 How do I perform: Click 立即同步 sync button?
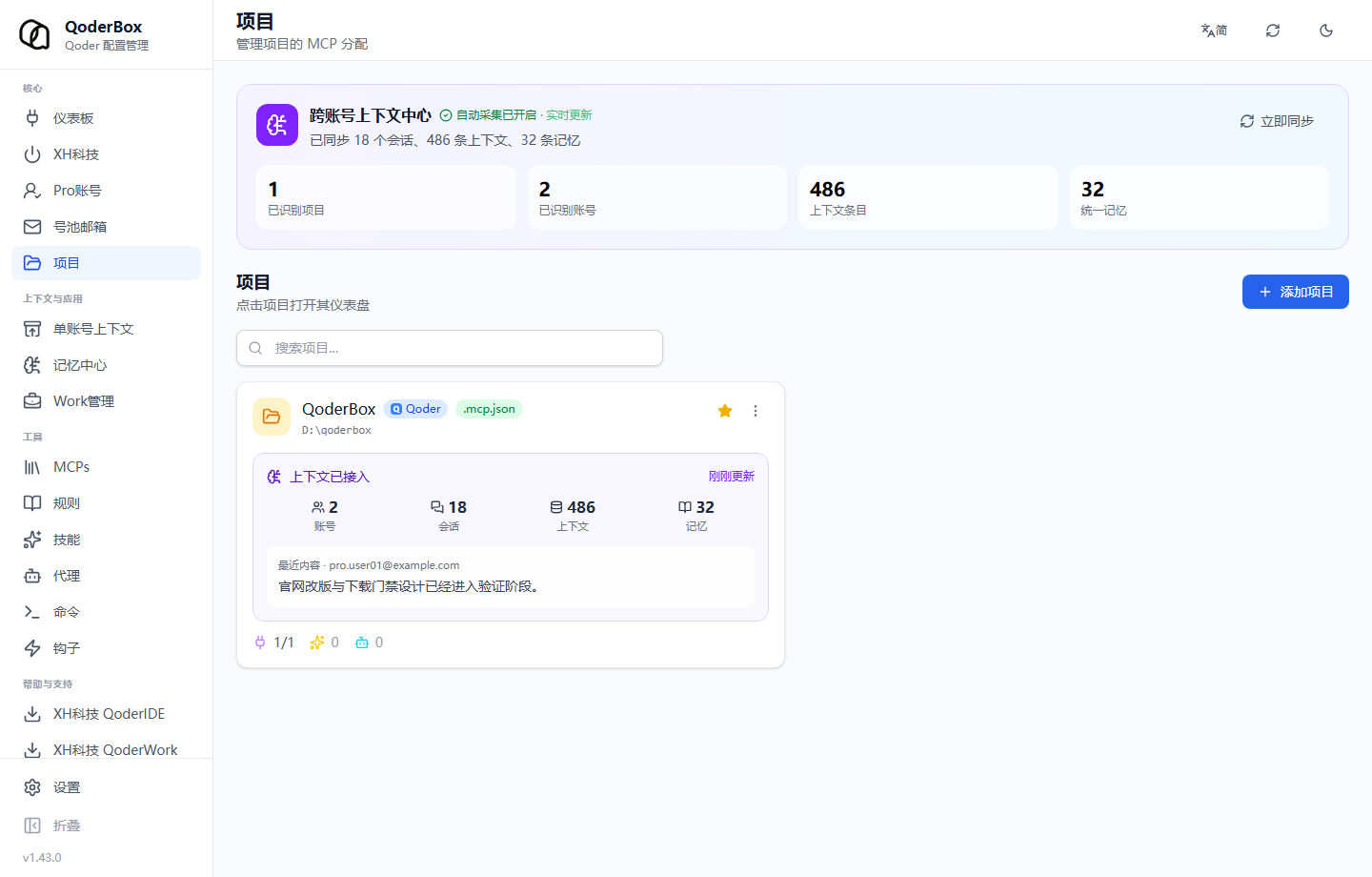(x=1277, y=121)
